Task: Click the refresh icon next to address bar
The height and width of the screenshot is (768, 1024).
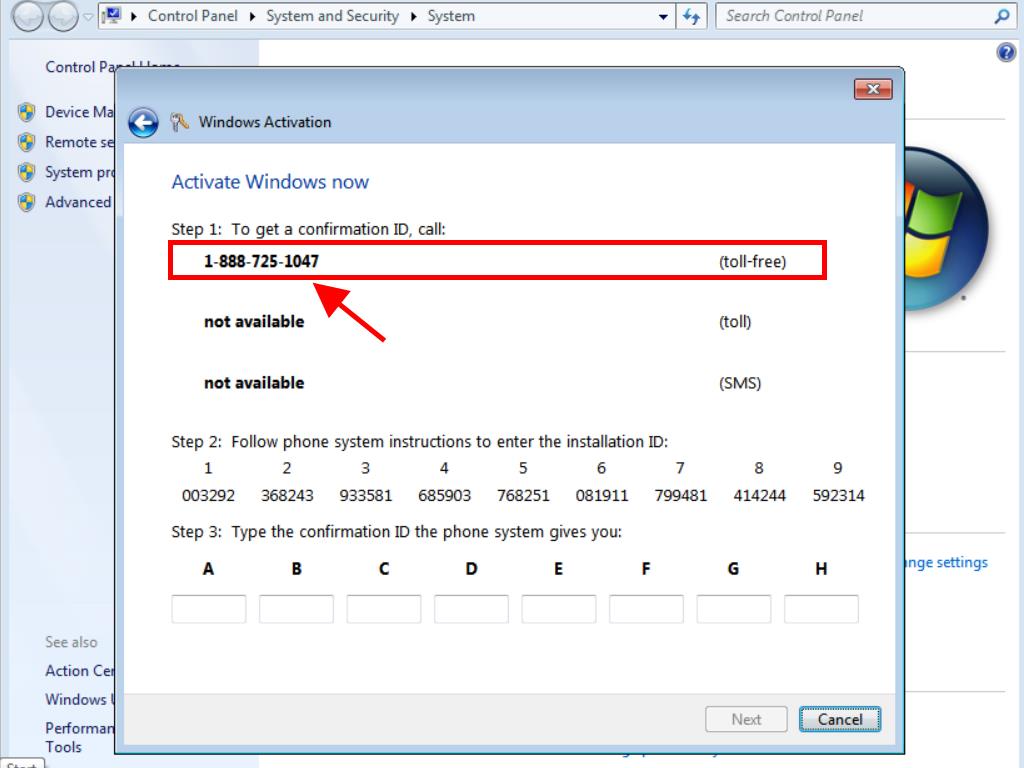Action: [x=692, y=16]
